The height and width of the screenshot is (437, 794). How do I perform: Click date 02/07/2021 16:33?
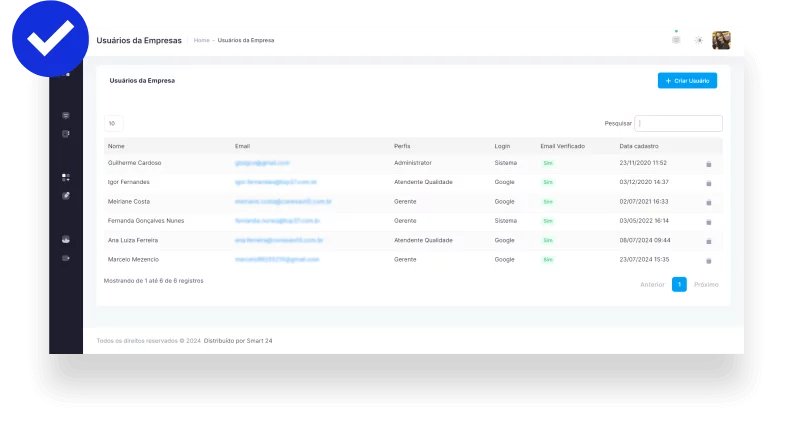click(644, 202)
